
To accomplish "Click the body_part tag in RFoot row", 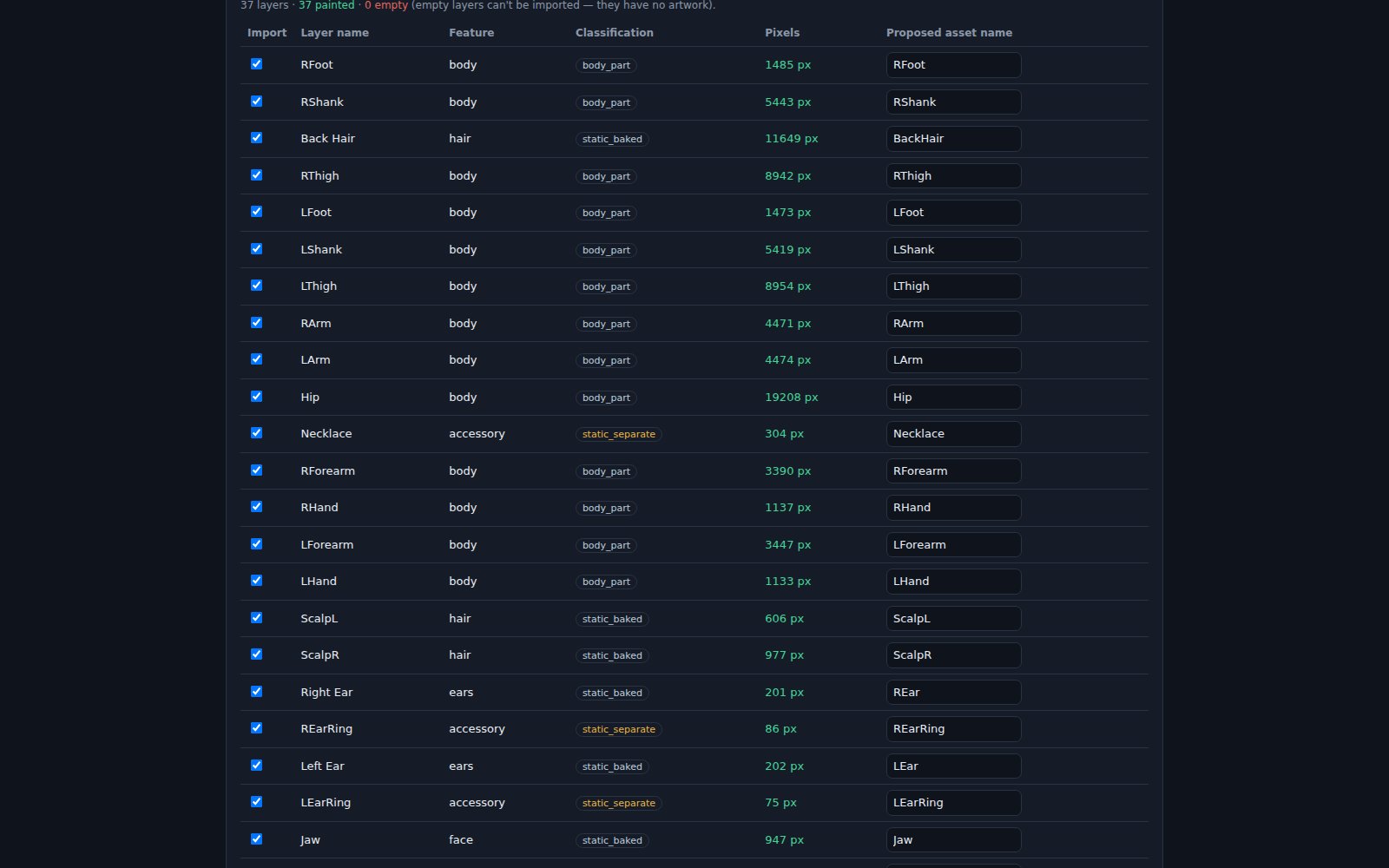I will tap(606, 65).
